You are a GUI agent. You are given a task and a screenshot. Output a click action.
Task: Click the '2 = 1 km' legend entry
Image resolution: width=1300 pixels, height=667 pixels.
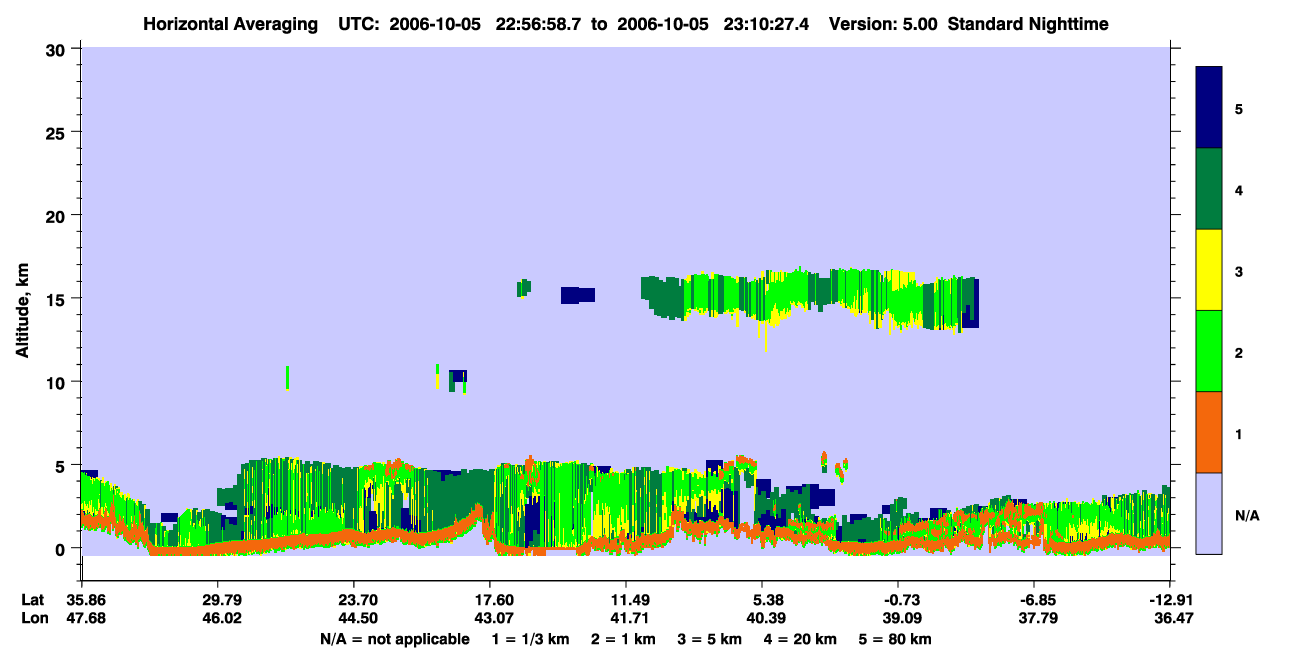623,639
